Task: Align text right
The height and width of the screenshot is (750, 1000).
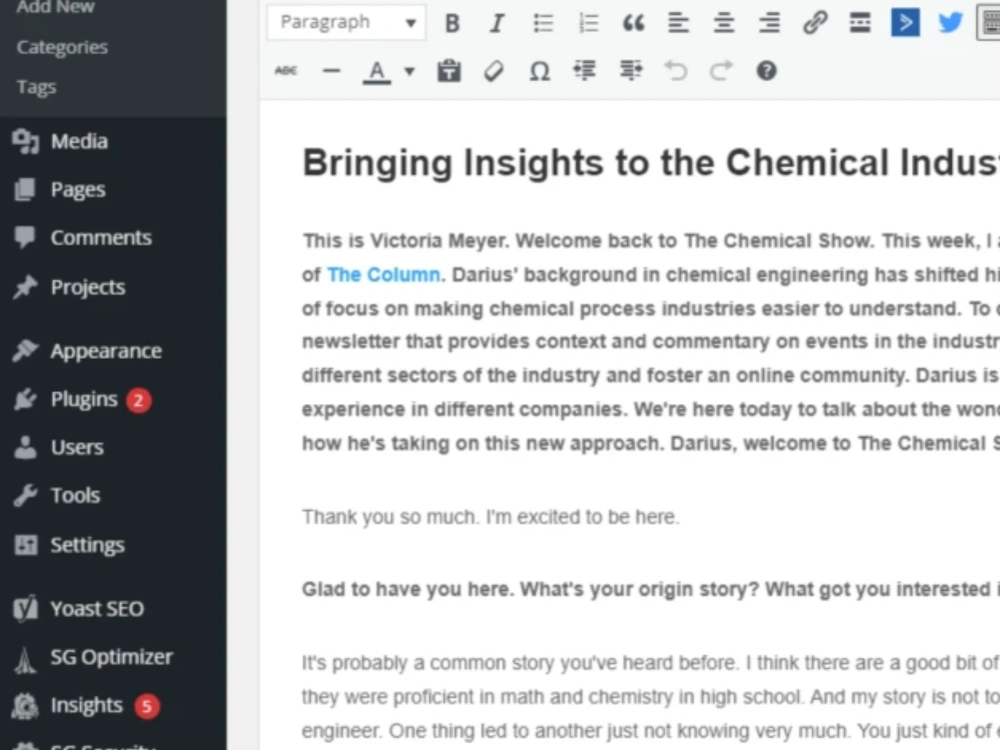Action: (x=769, y=24)
